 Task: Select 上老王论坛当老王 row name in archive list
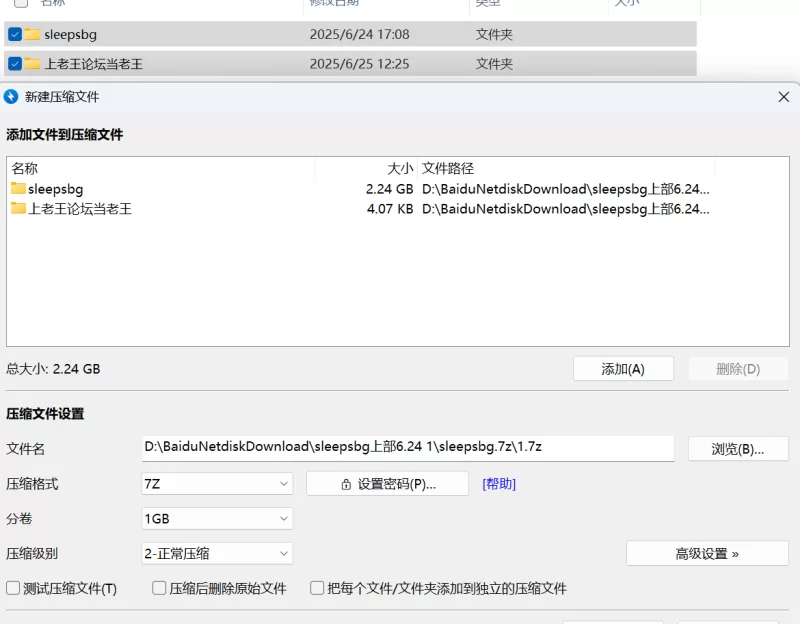(80, 209)
